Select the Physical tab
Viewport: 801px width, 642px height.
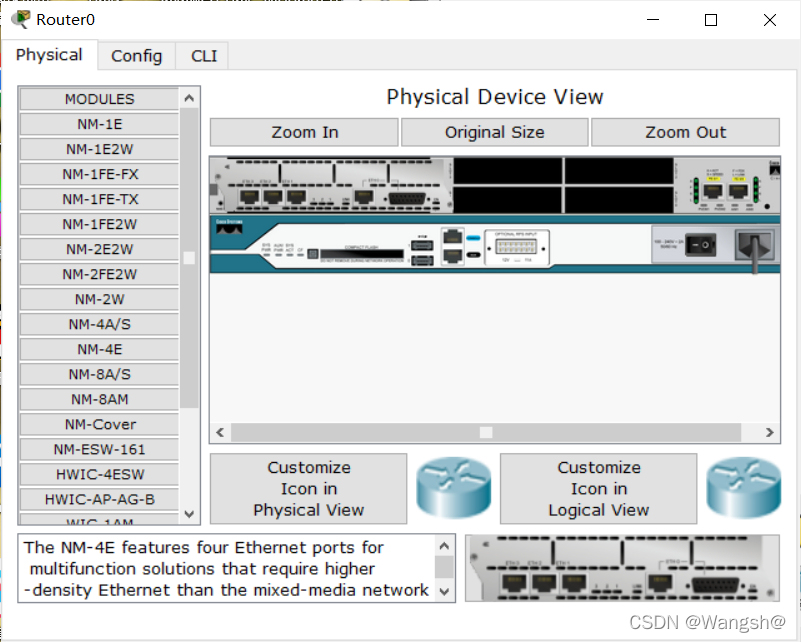pos(49,55)
